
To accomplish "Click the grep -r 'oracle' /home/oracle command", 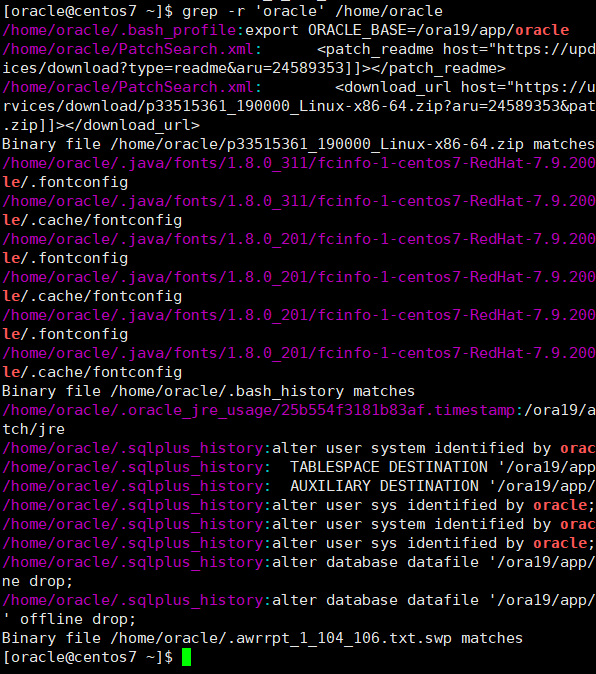I will pos(312,11).
